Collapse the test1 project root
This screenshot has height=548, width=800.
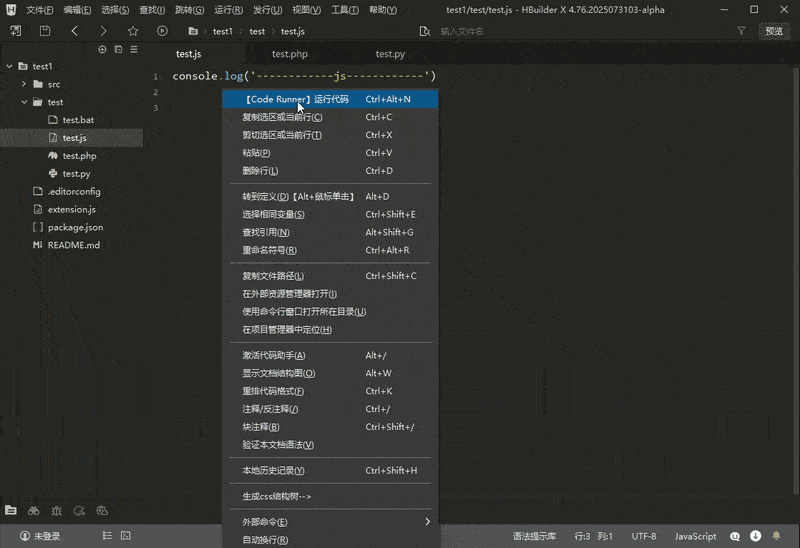pyautogui.click(x=9, y=67)
